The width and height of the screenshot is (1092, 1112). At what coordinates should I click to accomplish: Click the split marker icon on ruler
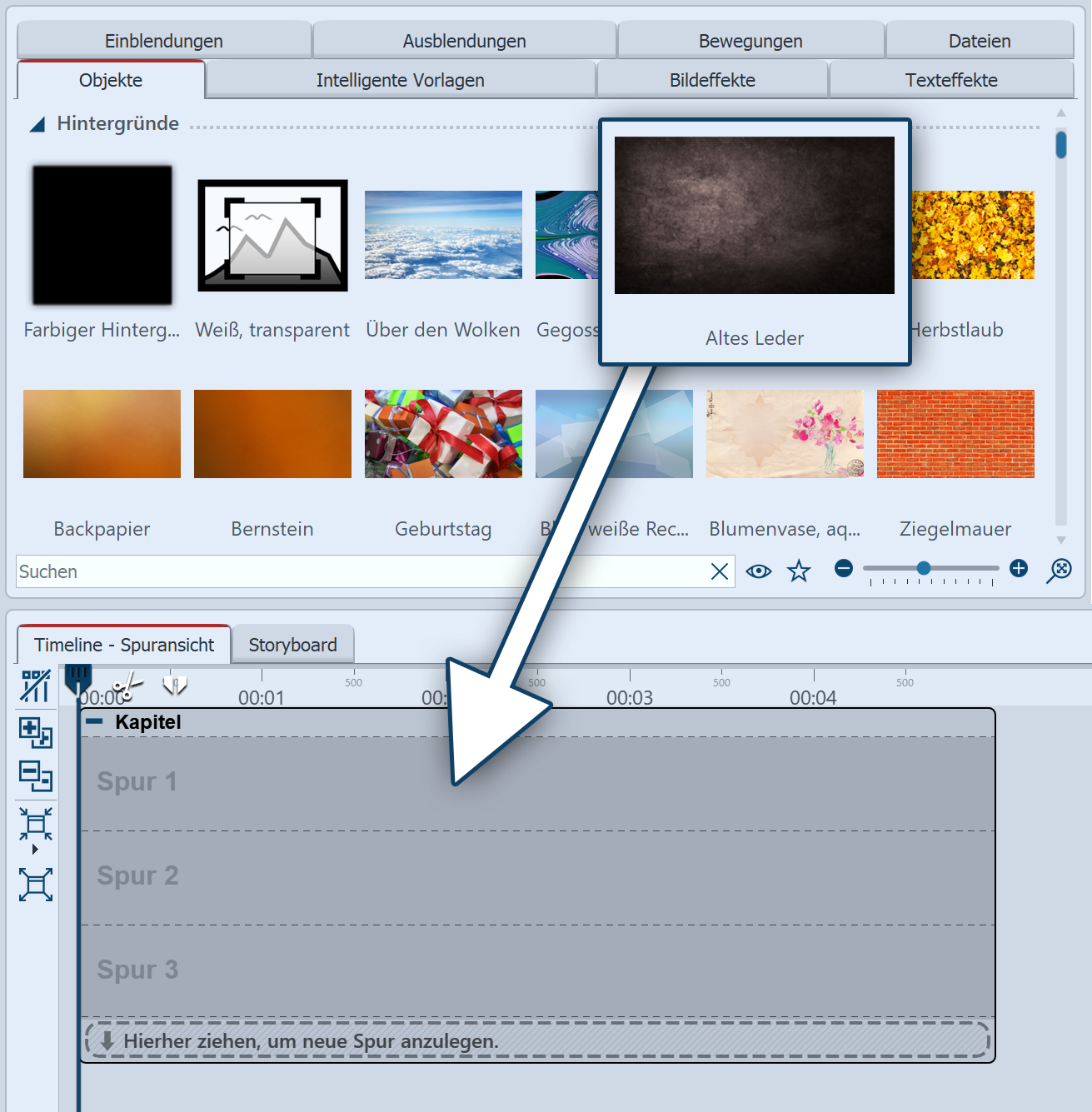click(175, 685)
